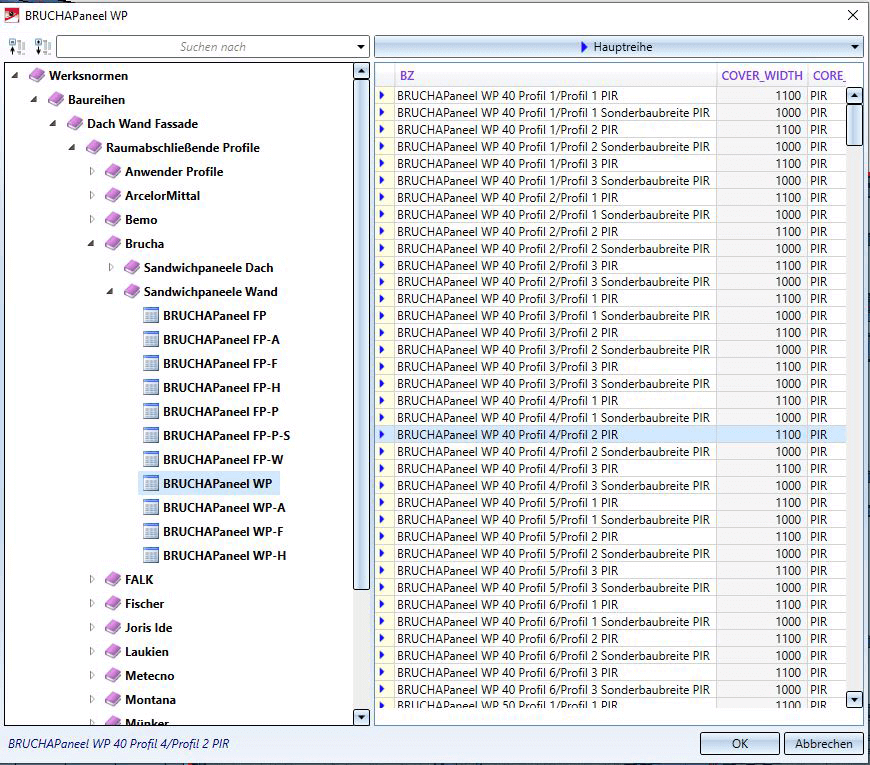Click the table's vertical scrollbar thumb

854,125
